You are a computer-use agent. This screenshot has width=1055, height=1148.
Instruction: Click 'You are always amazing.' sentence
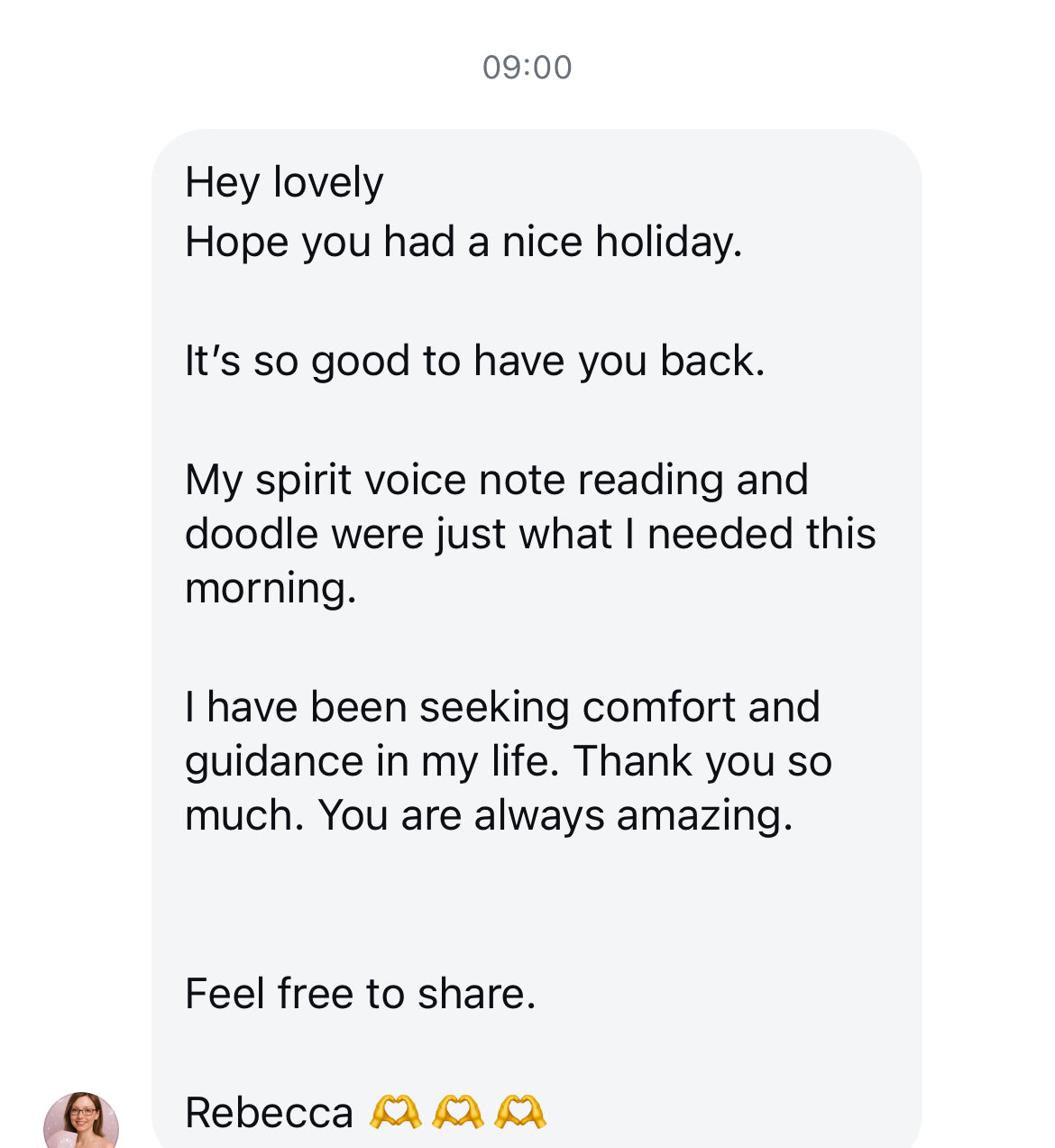tap(555, 815)
